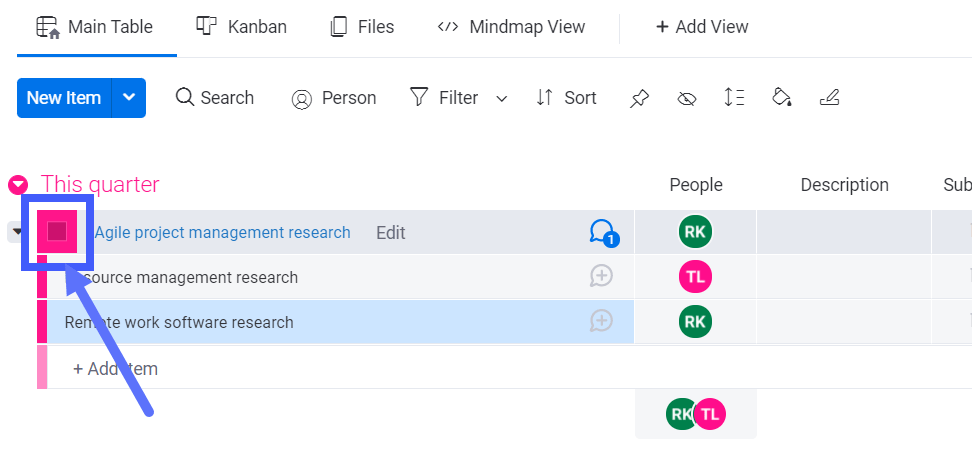
Task: Collapse the This quarter group
Action: pyautogui.click(x=17, y=185)
